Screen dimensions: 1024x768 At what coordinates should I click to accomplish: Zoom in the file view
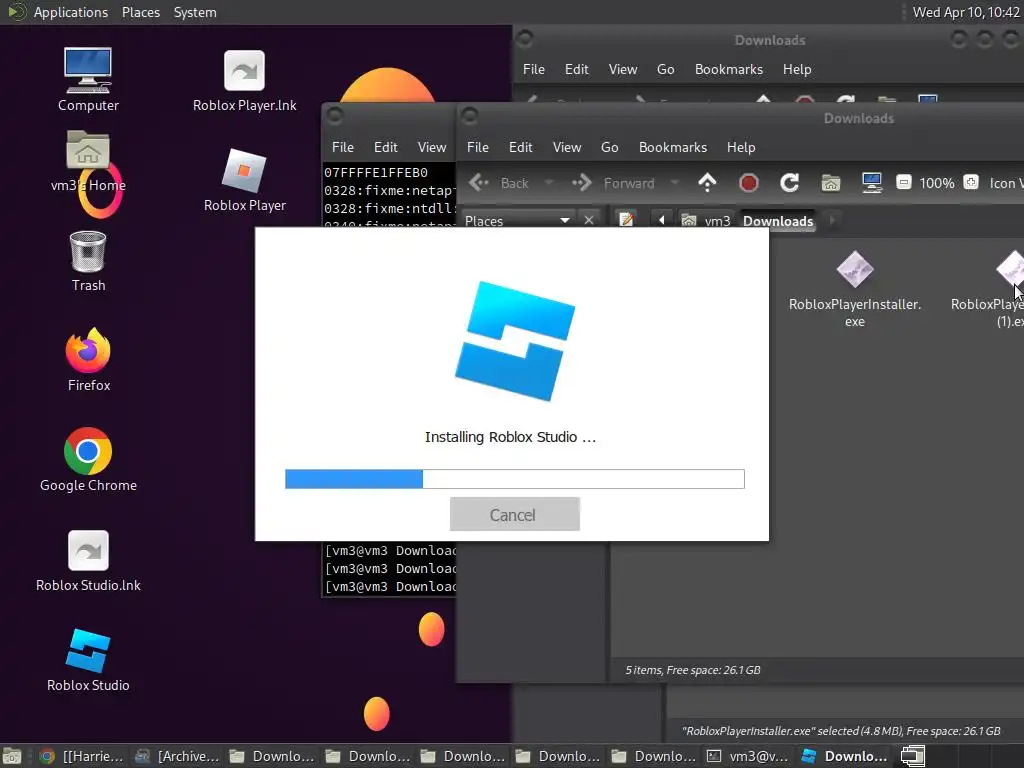coord(971,182)
